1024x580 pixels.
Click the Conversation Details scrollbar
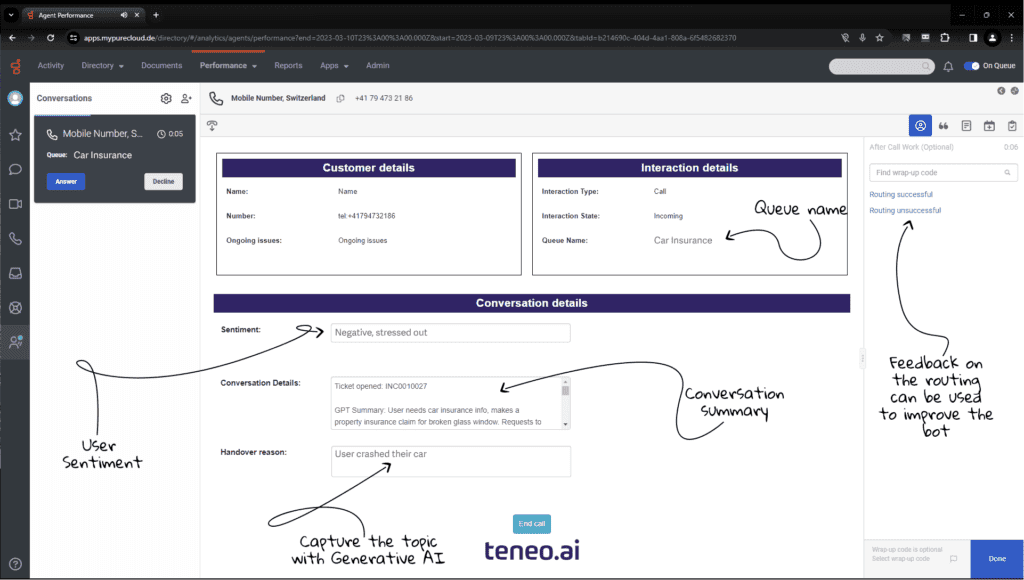click(565, 402)
